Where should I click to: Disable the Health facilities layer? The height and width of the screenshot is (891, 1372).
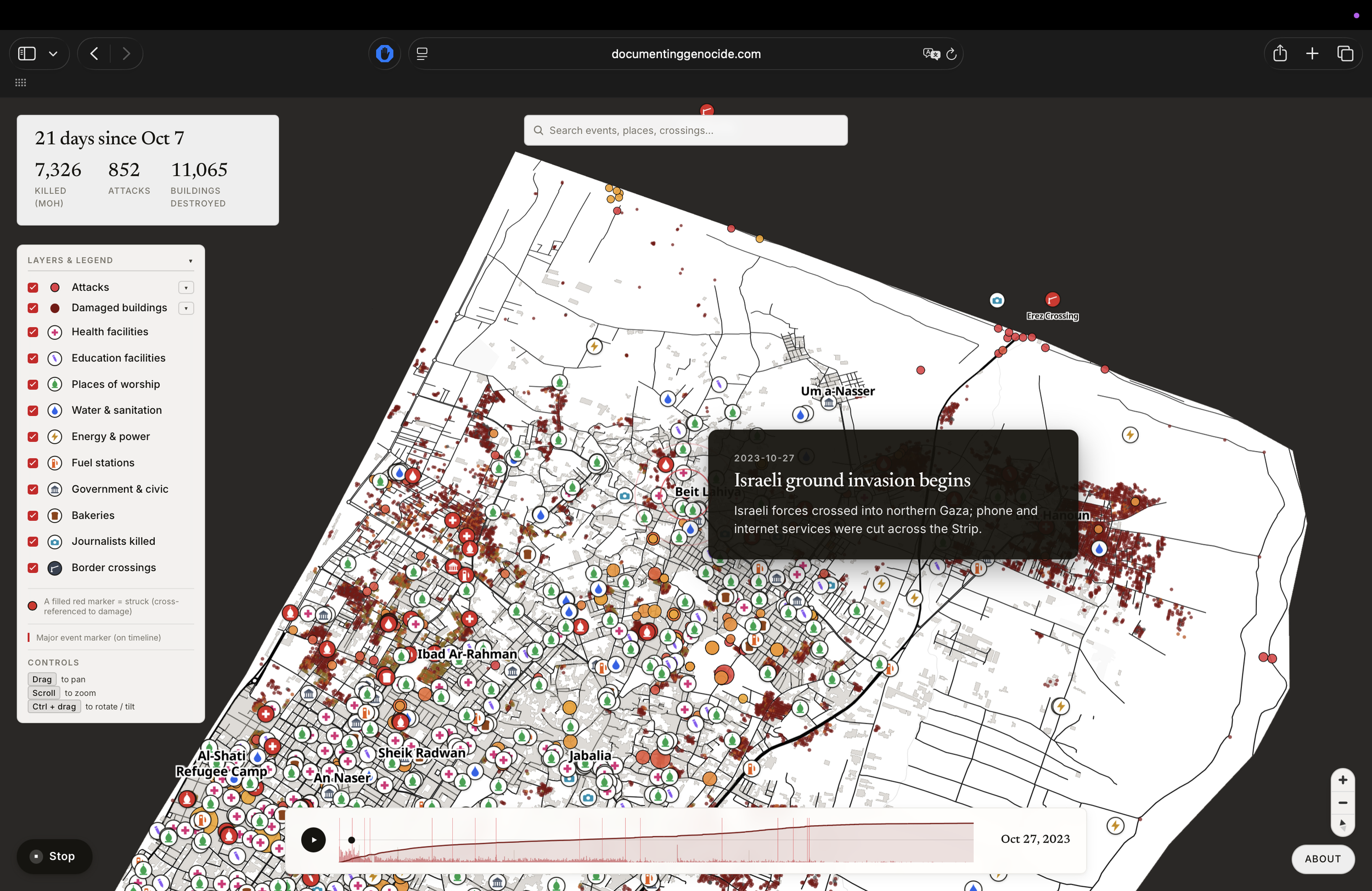[x=33, y=332]
